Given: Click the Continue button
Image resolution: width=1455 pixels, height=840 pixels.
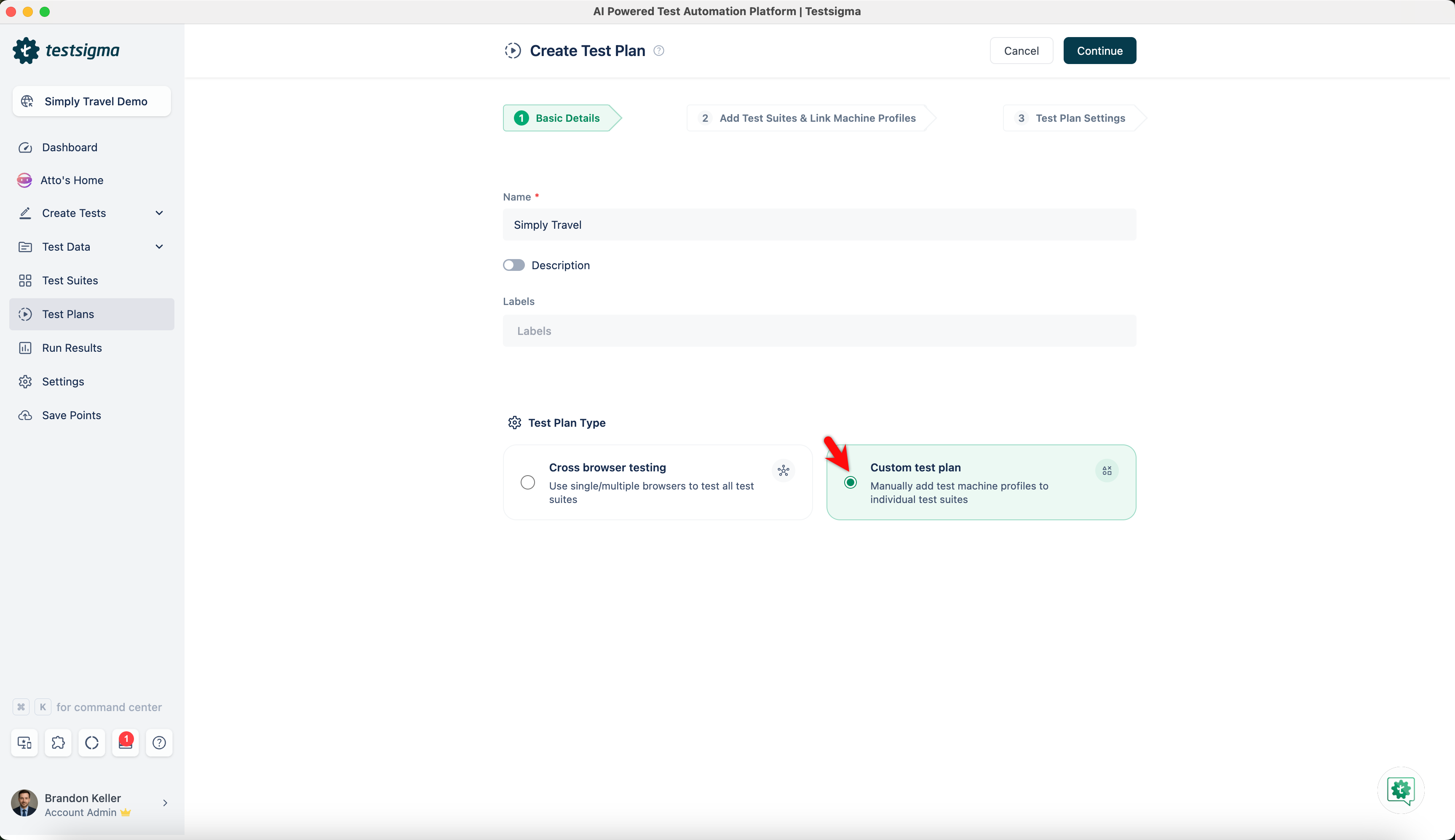Looking at the screenshot, I should pos(1099,50).
